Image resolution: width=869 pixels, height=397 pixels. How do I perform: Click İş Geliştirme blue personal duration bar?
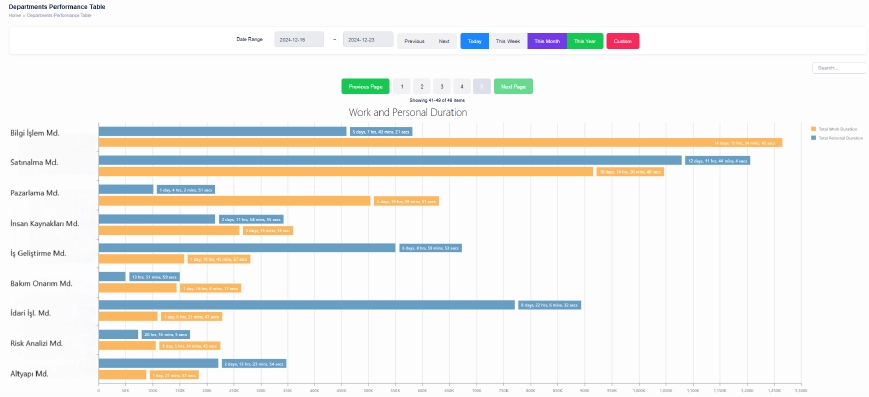click(247, 248)
